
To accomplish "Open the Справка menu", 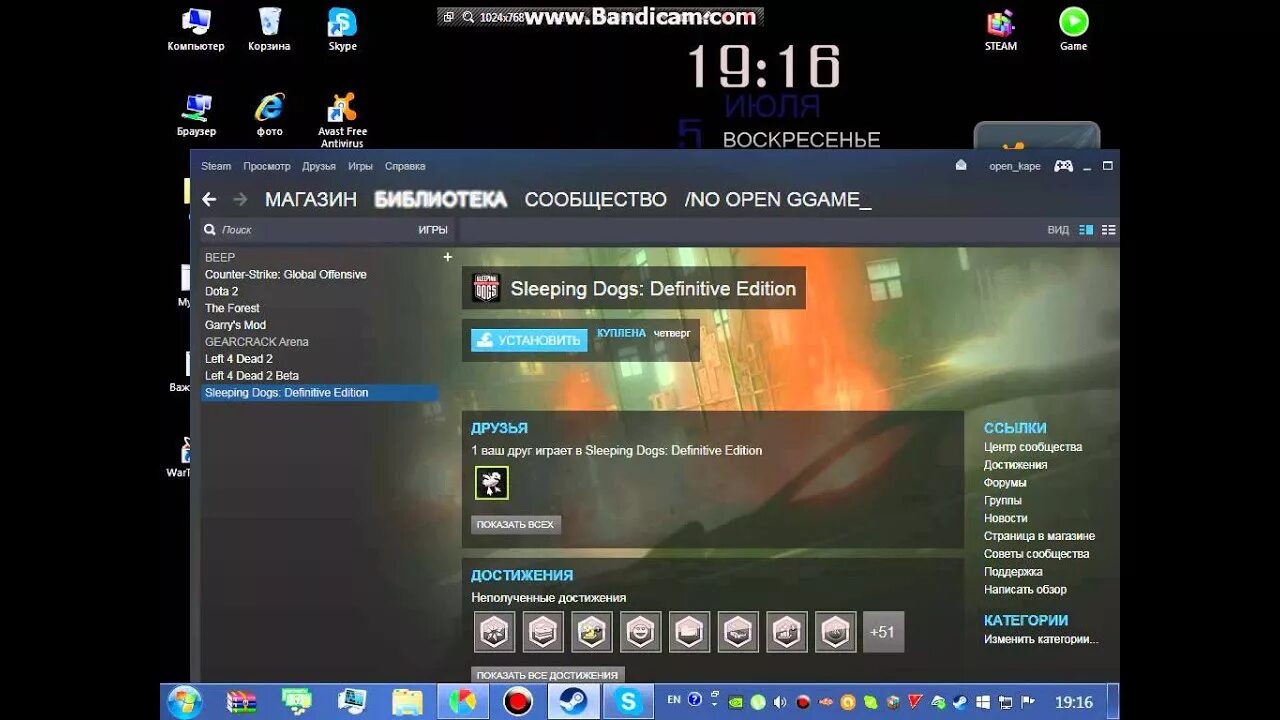I will [405, 166].
